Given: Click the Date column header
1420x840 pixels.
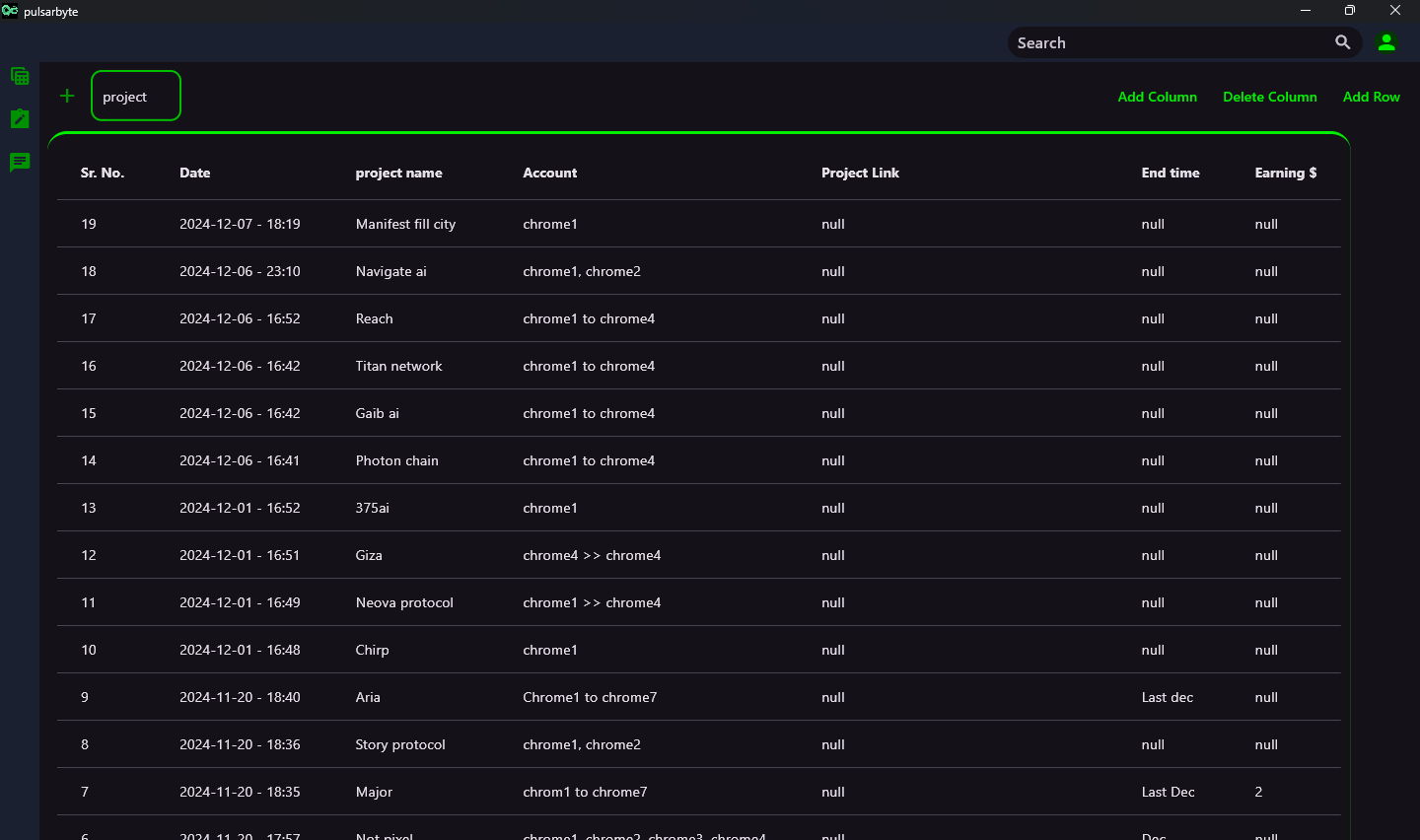Looking at the screenshot, I should click(x=195, y=173).
